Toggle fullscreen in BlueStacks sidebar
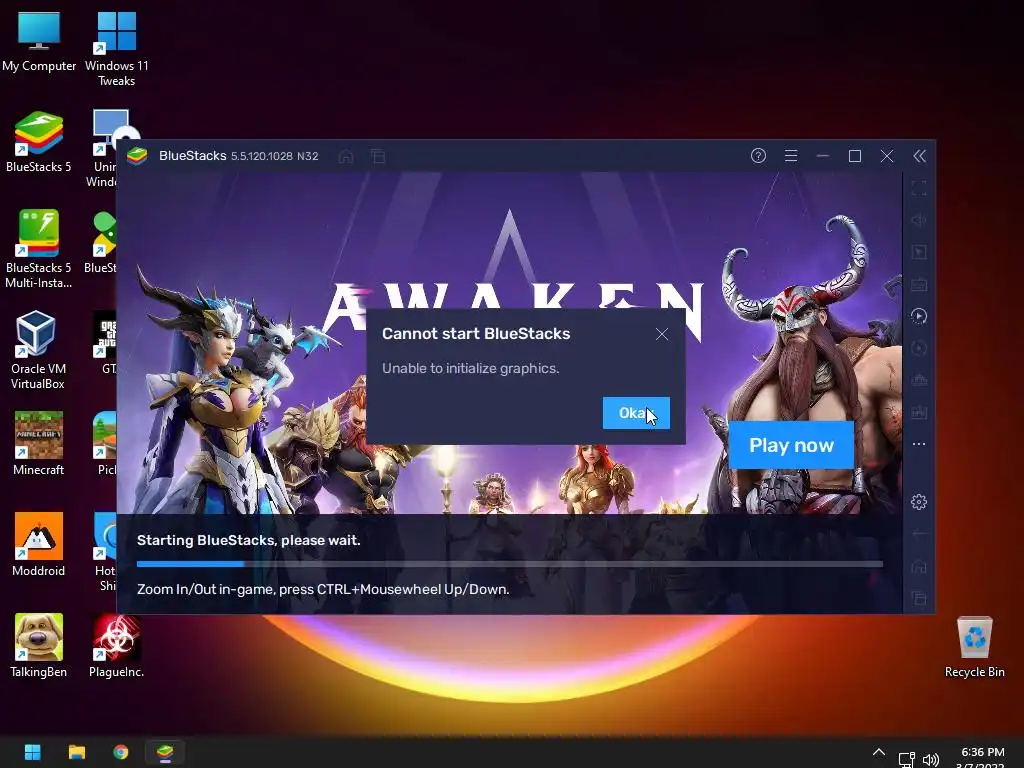The height and width of the screenshot is (768, 1024). [x=919, y=189]
